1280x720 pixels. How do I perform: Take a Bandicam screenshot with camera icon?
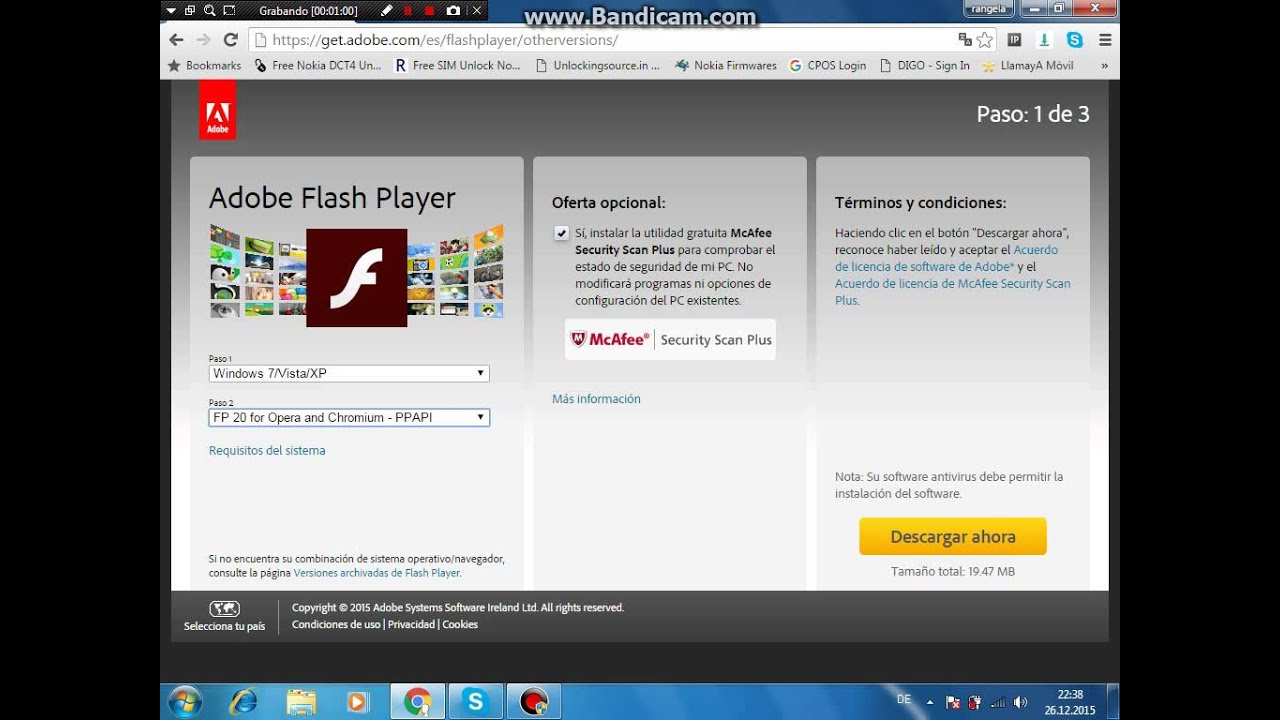tap(453, 11)
